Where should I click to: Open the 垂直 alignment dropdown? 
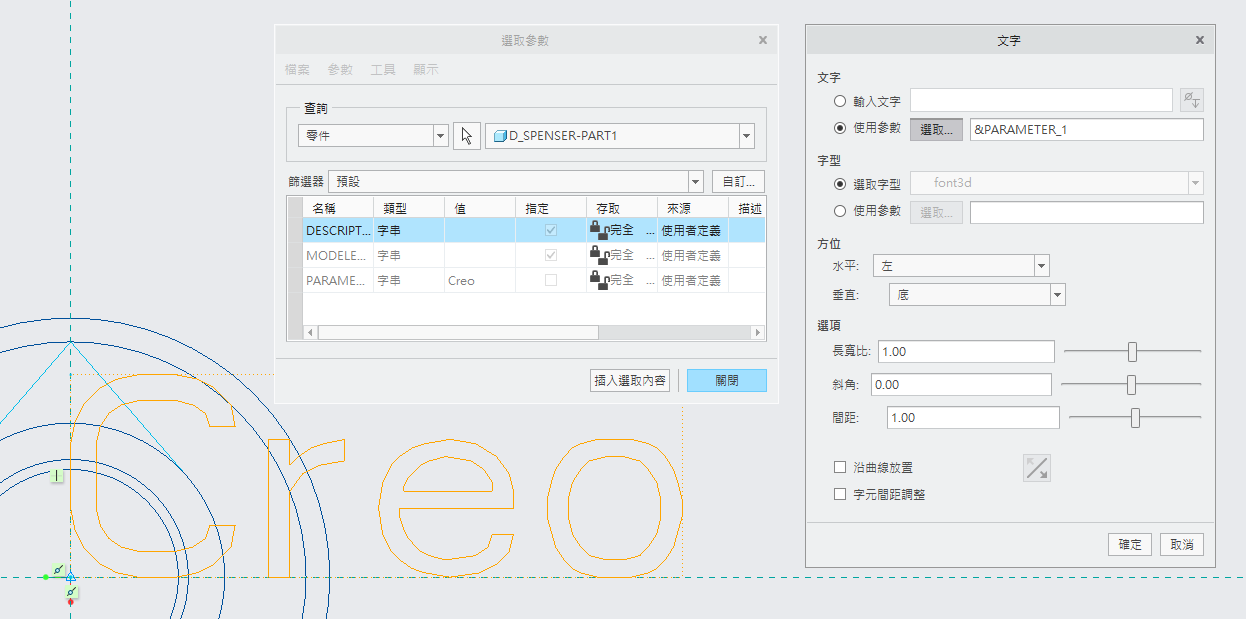tap(1057, 294)
